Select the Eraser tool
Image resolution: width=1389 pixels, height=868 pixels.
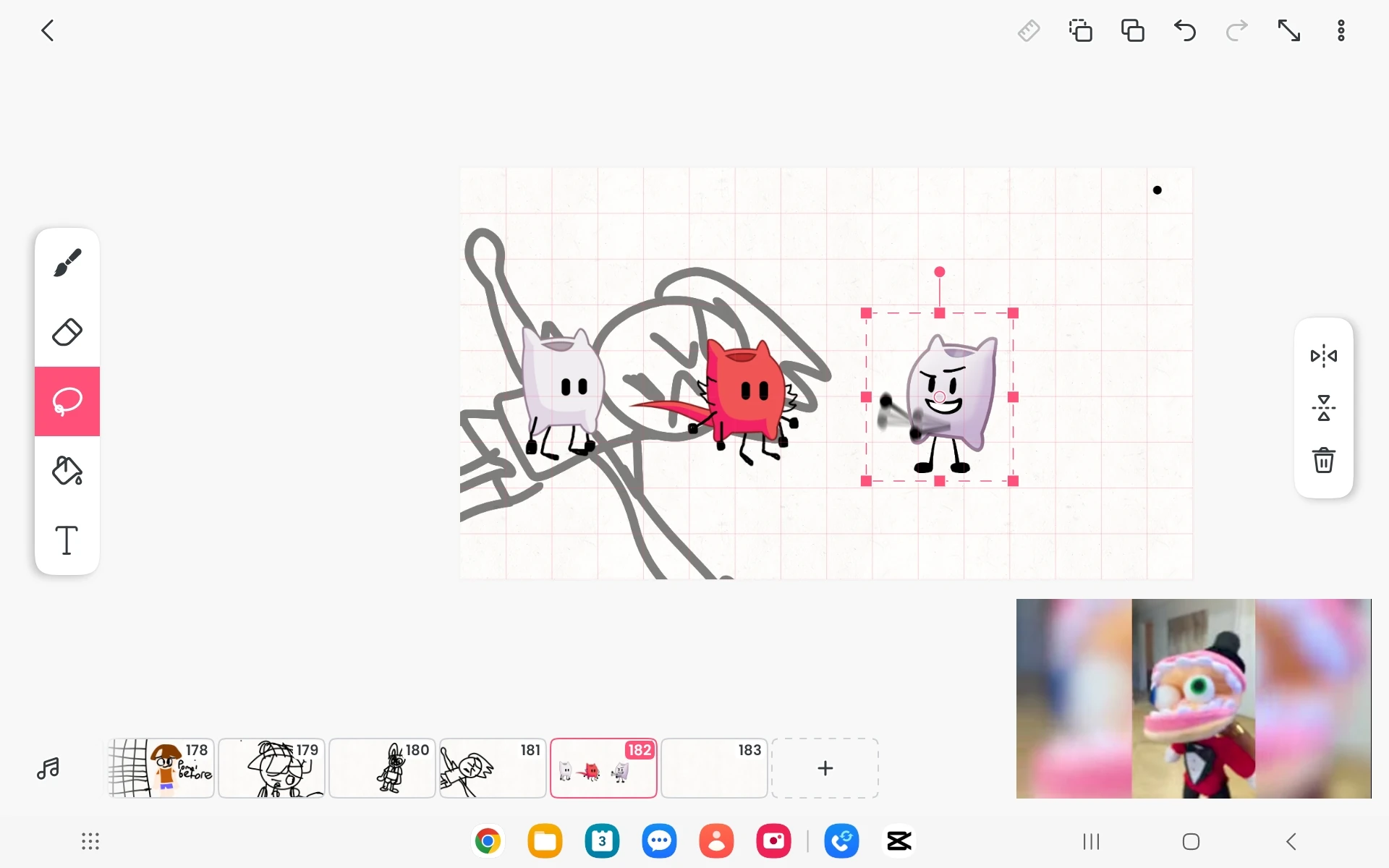coord(67,332)
